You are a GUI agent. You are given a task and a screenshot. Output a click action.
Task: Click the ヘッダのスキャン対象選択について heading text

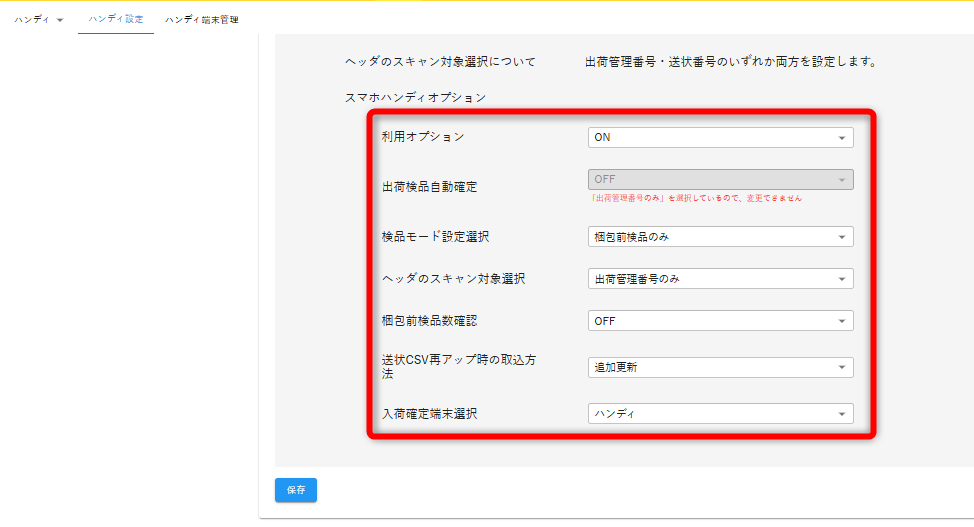[x=440, y=62]
